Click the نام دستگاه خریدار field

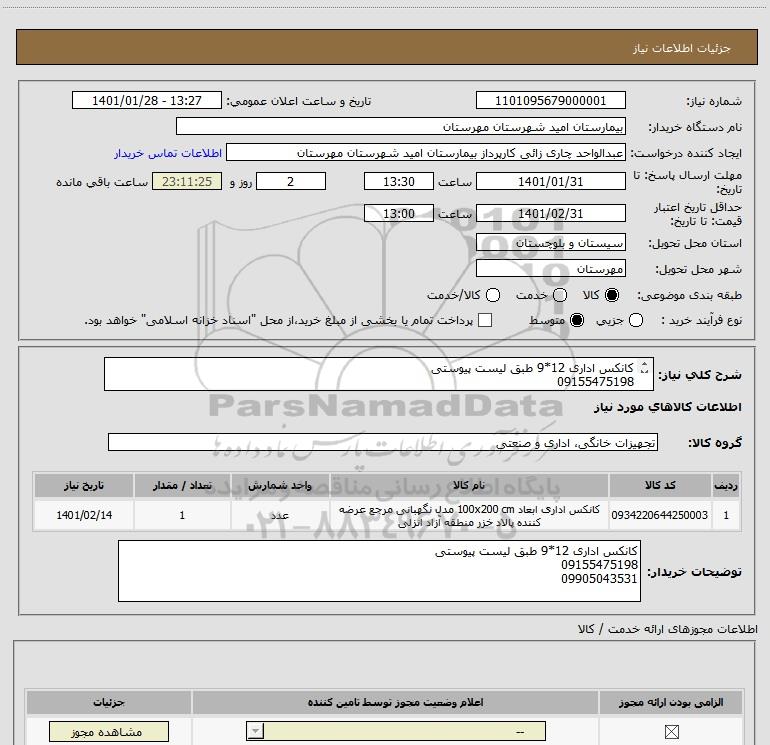point(401,127)
